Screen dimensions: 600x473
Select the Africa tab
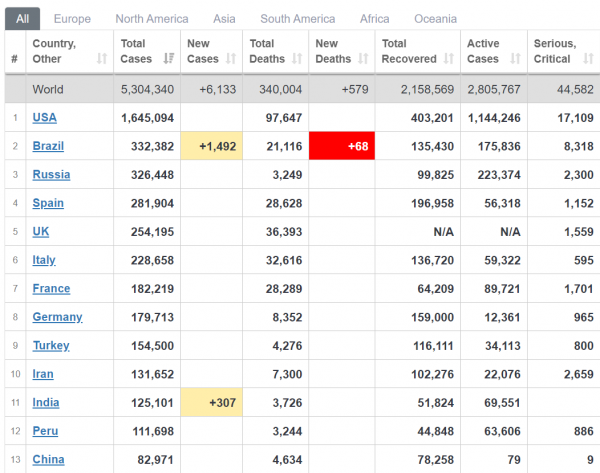(x=375, y=19)
